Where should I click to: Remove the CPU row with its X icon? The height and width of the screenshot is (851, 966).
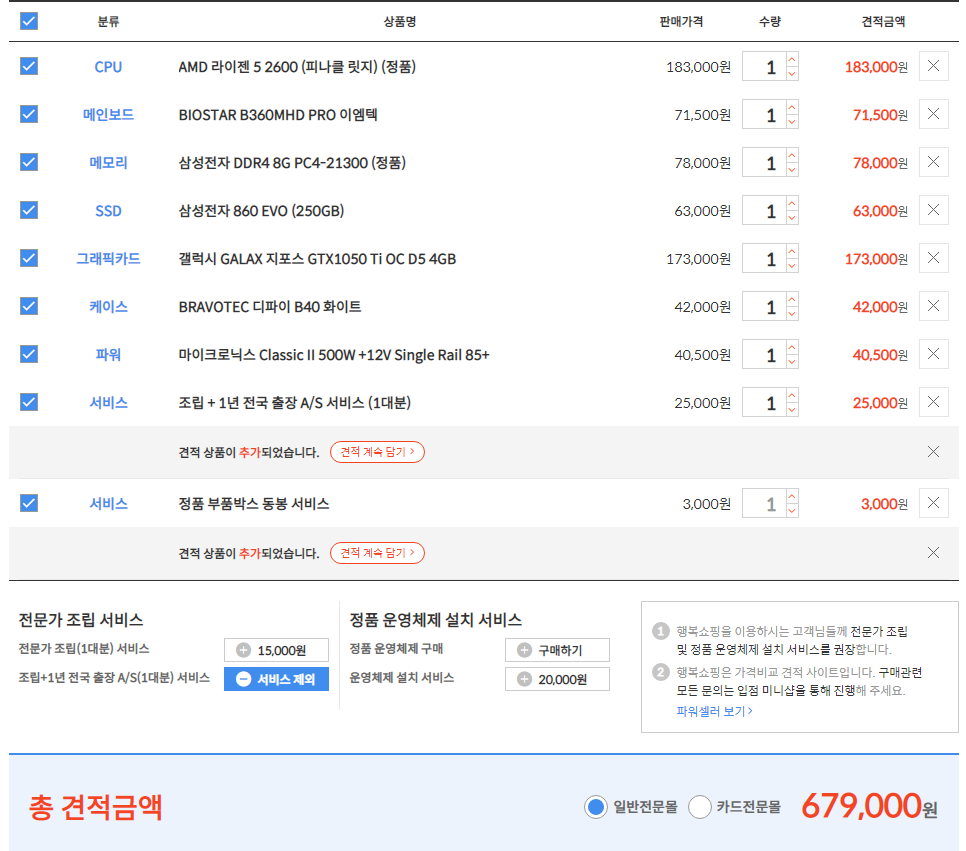(933, 66)
